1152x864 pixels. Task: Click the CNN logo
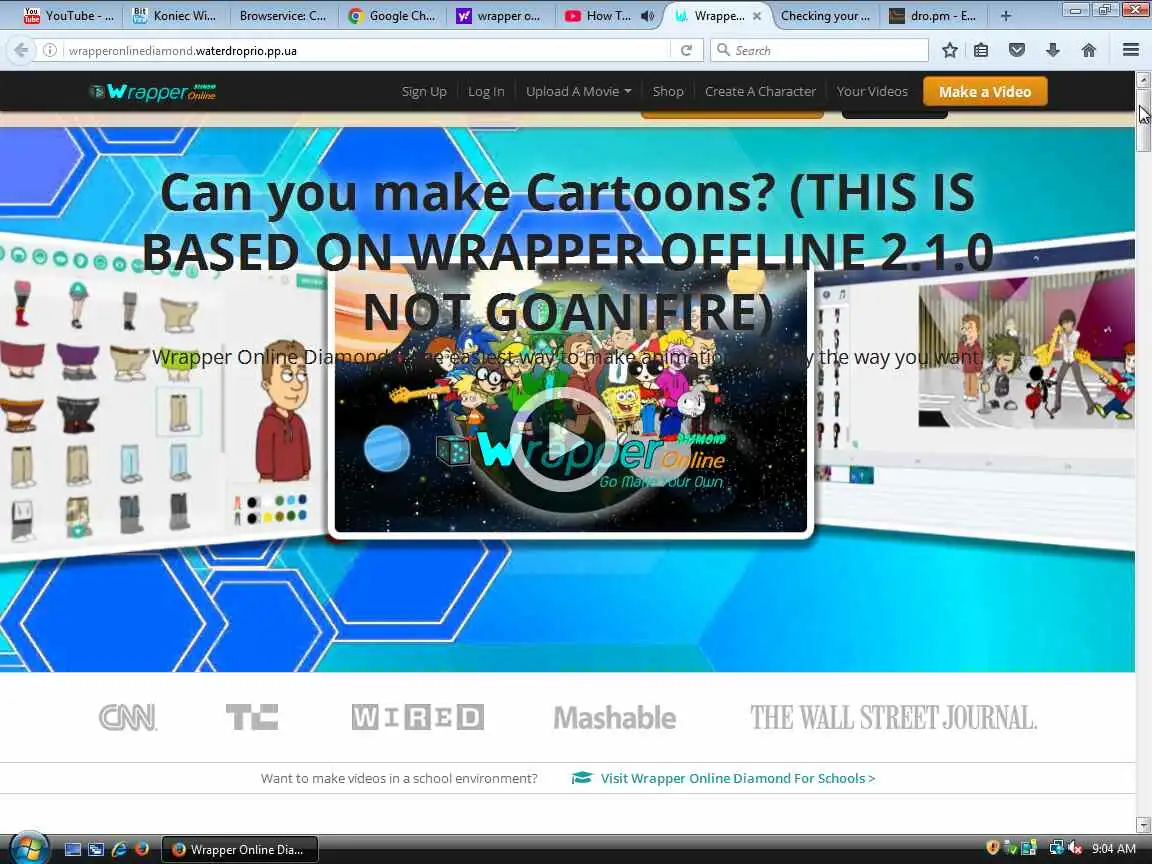(x=128, y=718)
